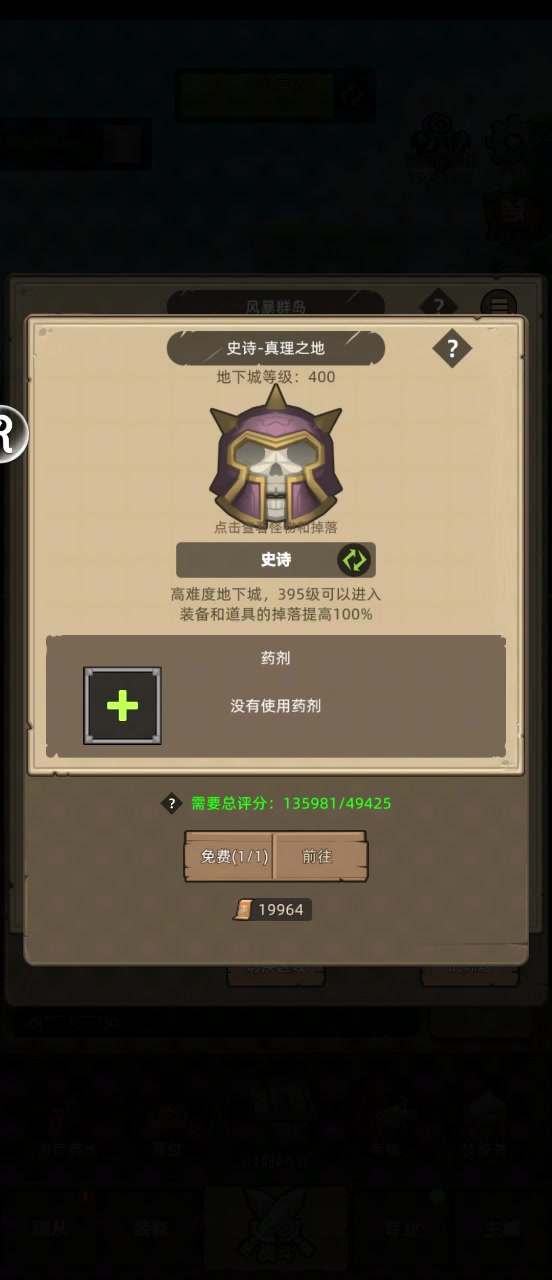Click the 前往 button
This screenshot has height=1280, width=552.
[320, 857]
